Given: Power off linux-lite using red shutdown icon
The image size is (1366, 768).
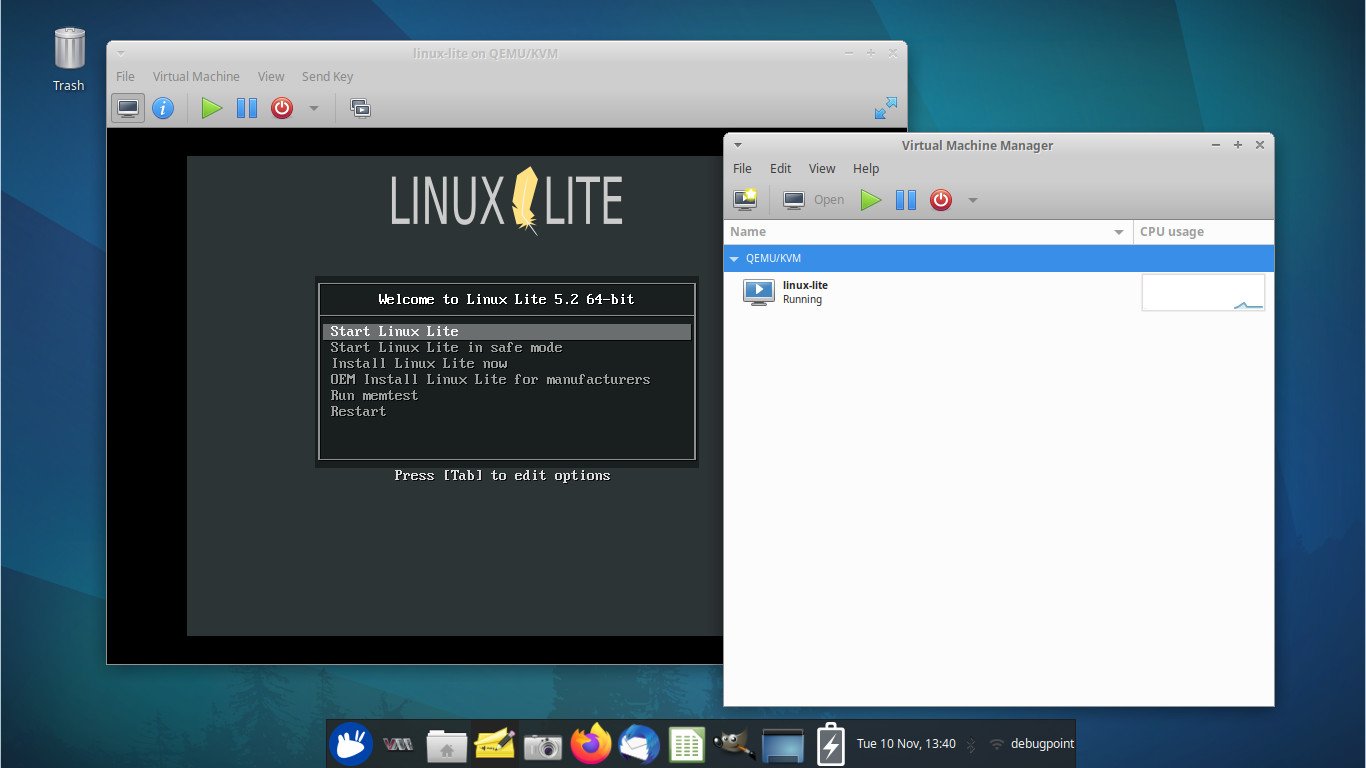Looking at the screenshot, I should pyautogui.click(x=940, y=200).
